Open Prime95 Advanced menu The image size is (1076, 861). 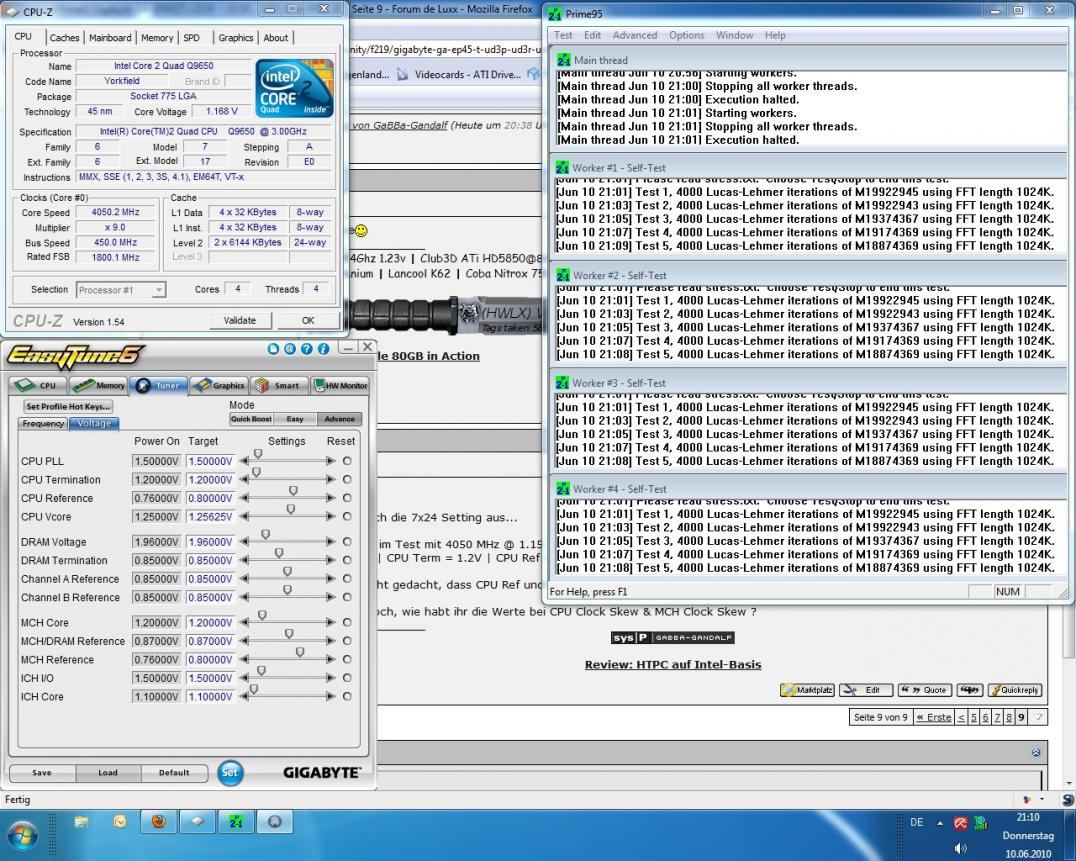tap(635, 35)
